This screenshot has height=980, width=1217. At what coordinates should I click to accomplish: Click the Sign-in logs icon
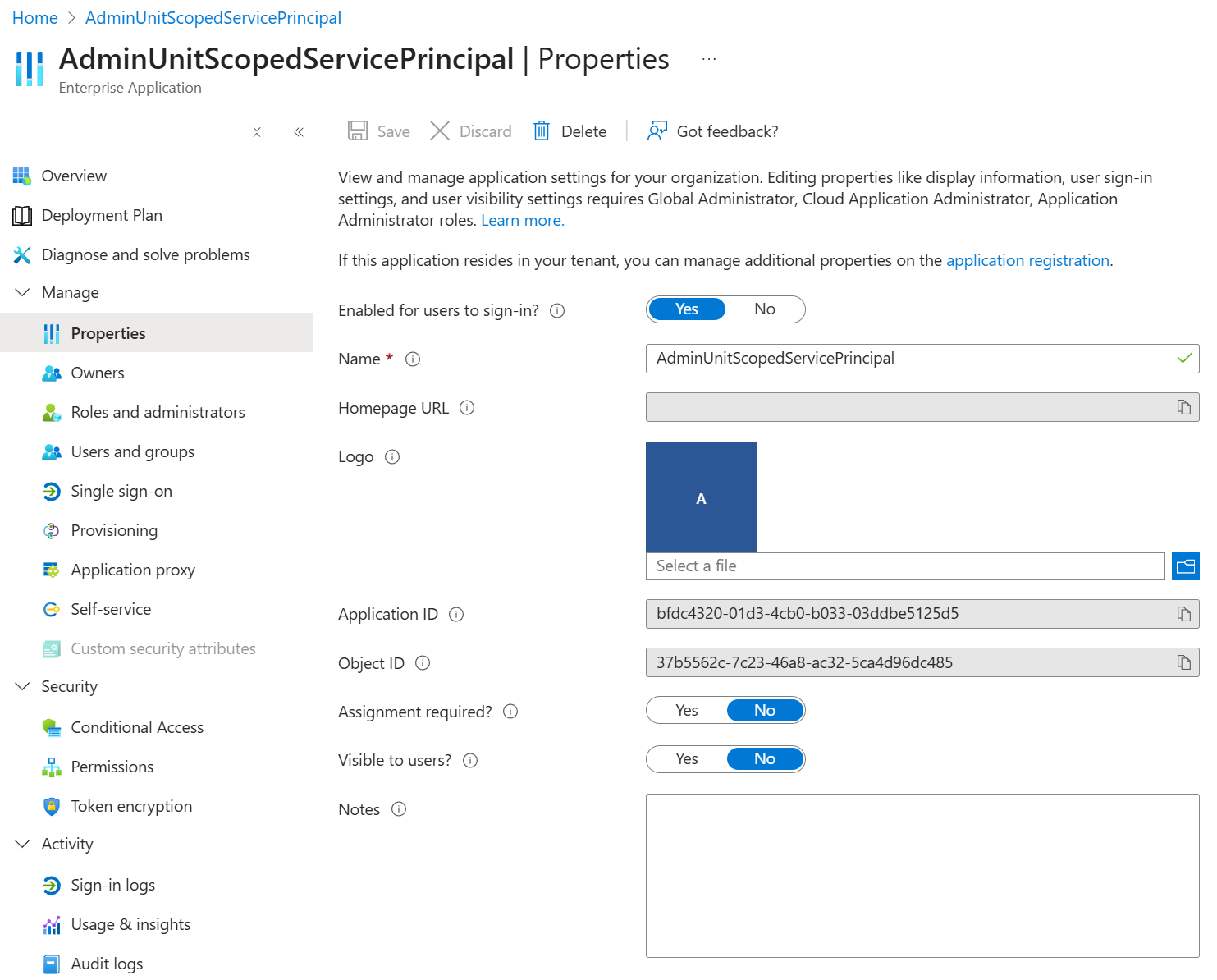pyautogui.click(x=52, y=885)
